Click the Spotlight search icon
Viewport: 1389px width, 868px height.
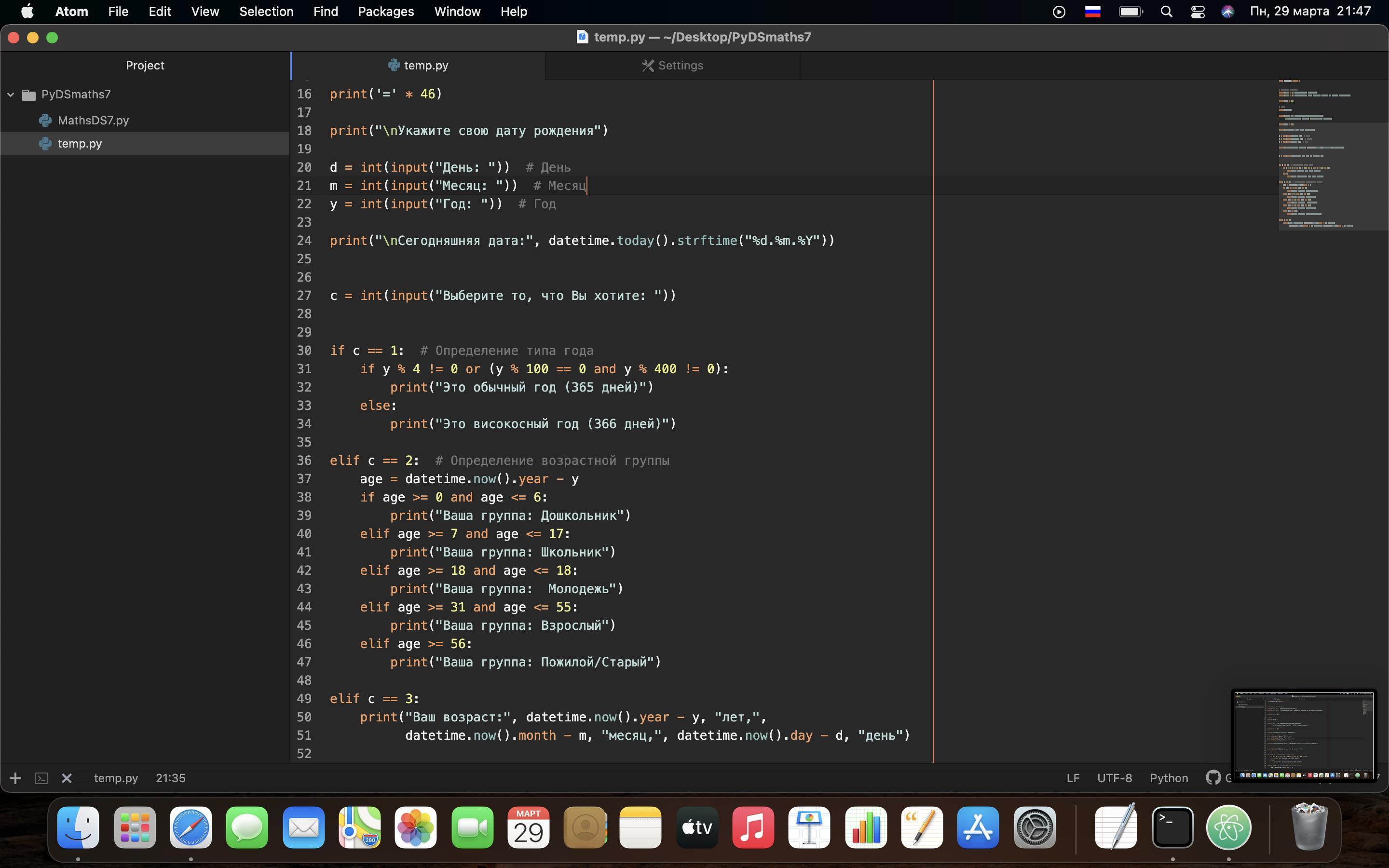point(1166,12)
